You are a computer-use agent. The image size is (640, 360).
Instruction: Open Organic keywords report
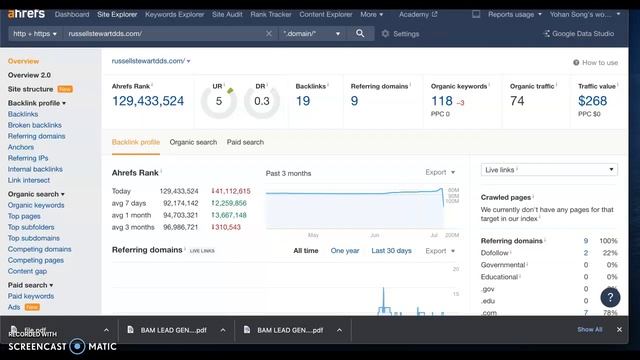coord(36,205)
